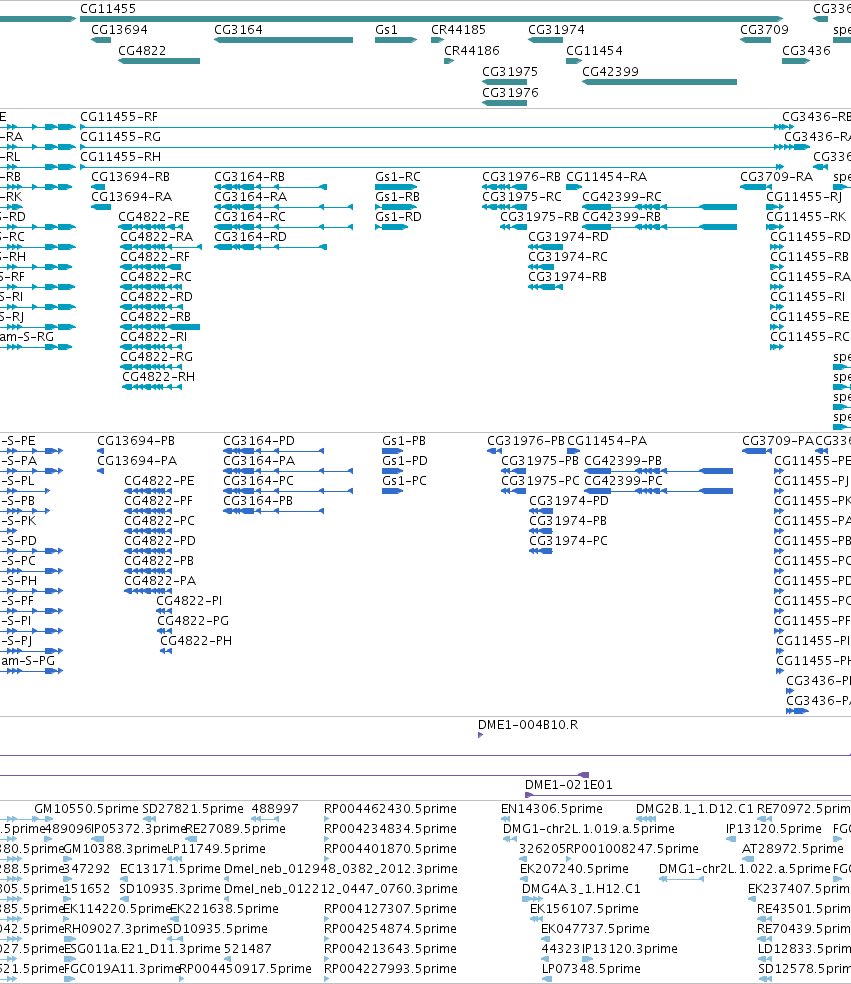This screenshot has width=851, height=984.
Task: Click transcript CG13694-RA
Action: [x=131, y=197]
